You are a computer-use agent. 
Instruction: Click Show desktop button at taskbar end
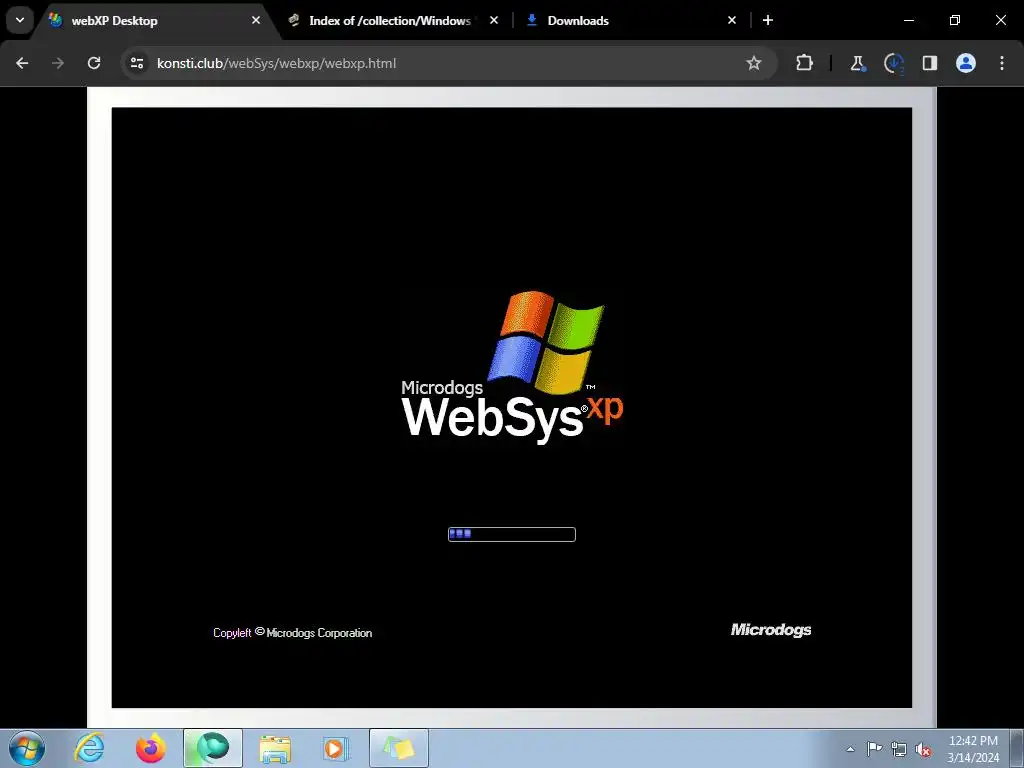1017,749
